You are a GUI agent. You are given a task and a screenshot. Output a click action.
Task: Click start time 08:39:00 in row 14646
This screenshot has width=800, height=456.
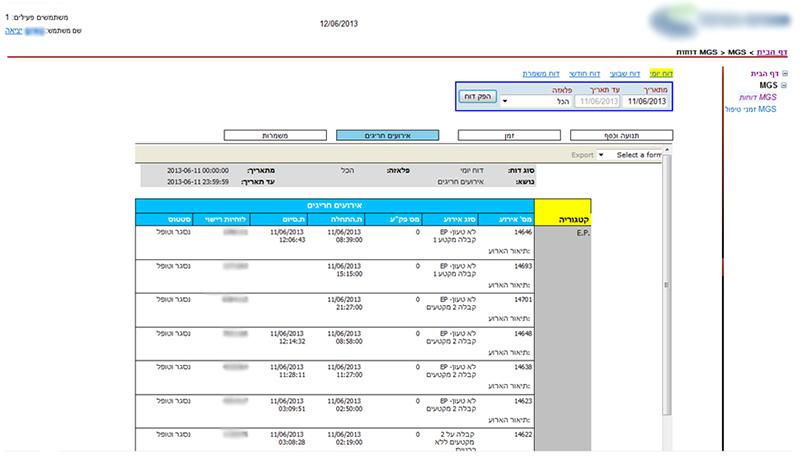tap(349, 240)
